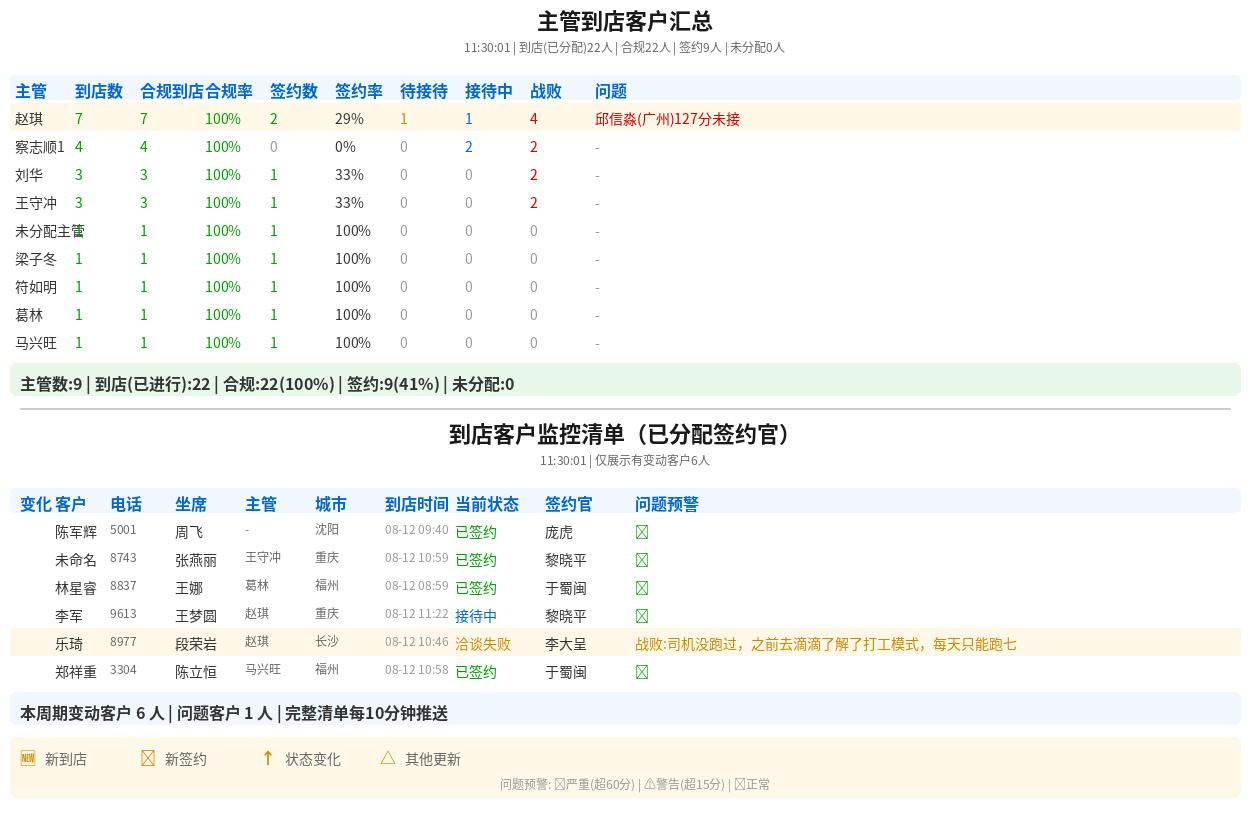The image size is (1250, 840).
Task: Click the green summary bar 主管数:9
Action: (625, 380)
